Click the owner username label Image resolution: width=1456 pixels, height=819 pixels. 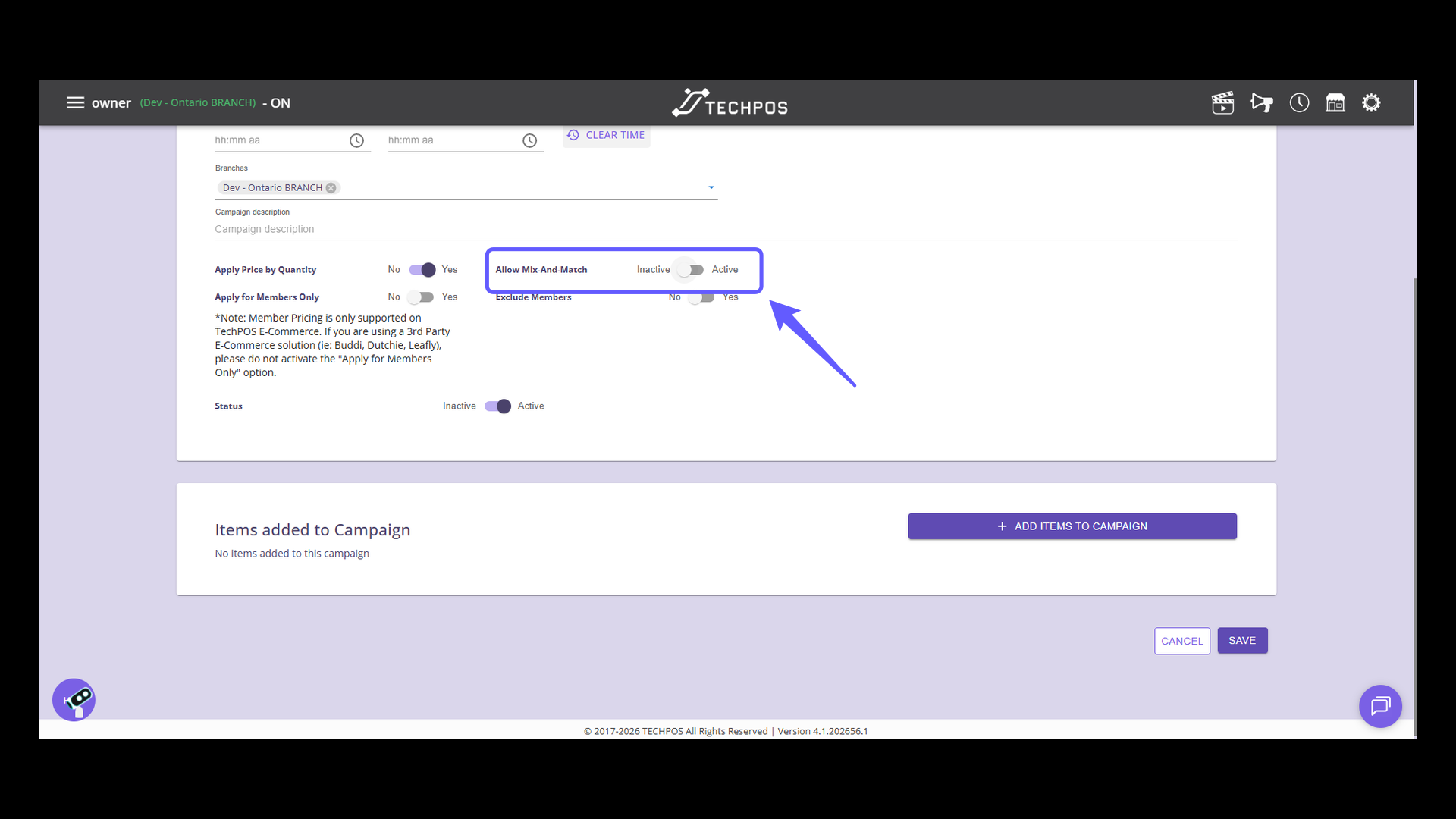(111, 103)
